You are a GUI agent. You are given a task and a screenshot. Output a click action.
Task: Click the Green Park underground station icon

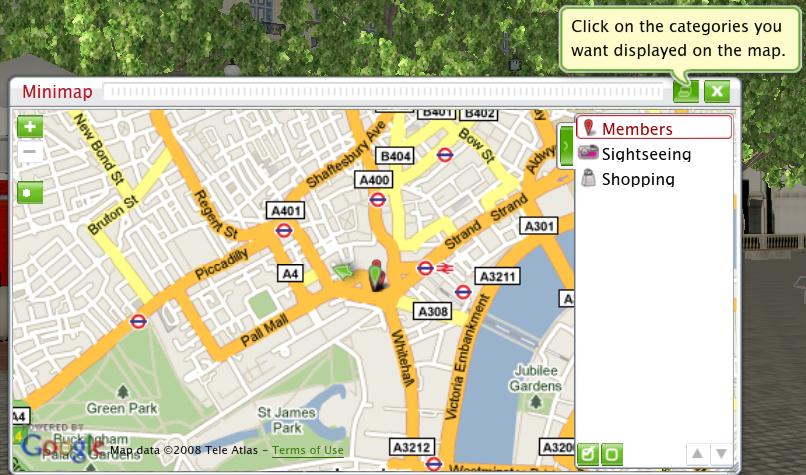[x=138, y=322]
